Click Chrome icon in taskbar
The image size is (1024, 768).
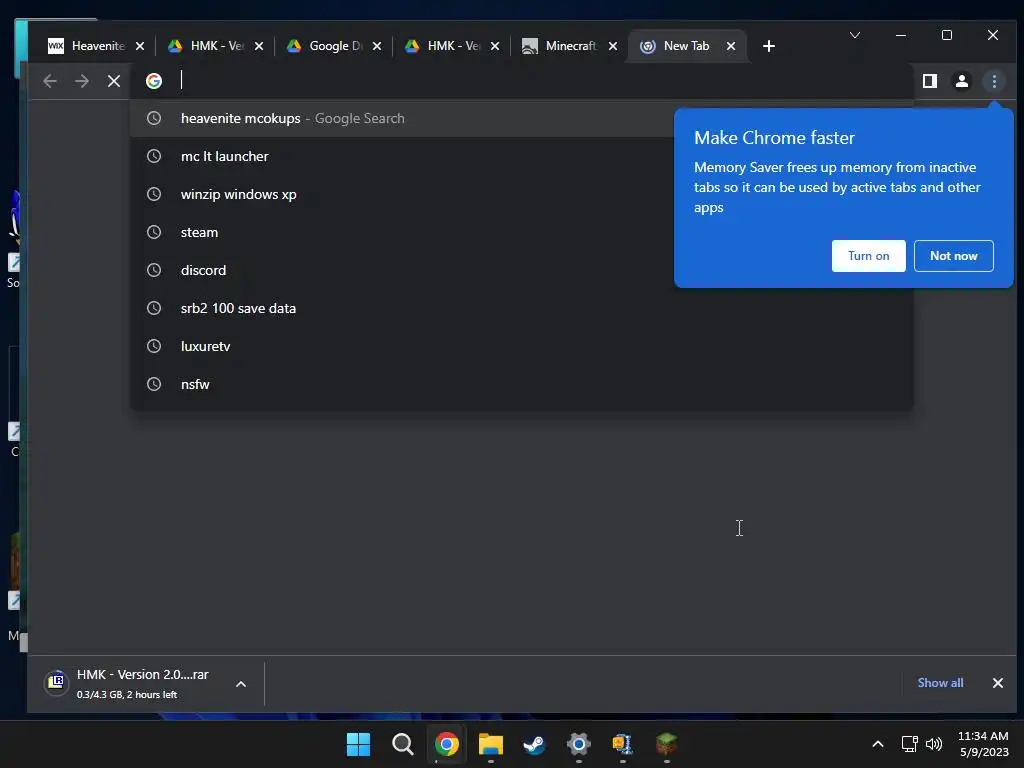click(447, 744)
